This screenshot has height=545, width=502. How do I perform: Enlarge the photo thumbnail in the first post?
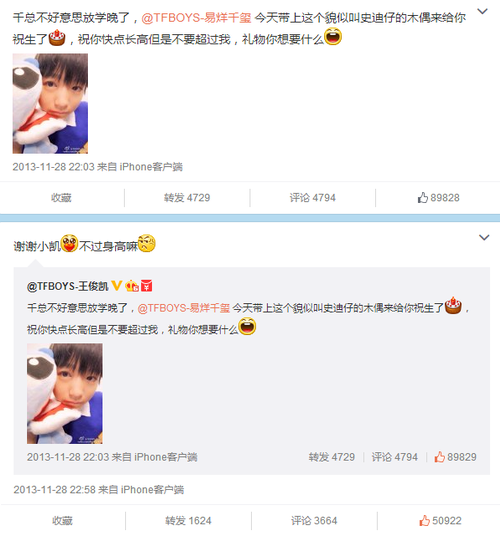pyautogui.click(x=50, y=104)
